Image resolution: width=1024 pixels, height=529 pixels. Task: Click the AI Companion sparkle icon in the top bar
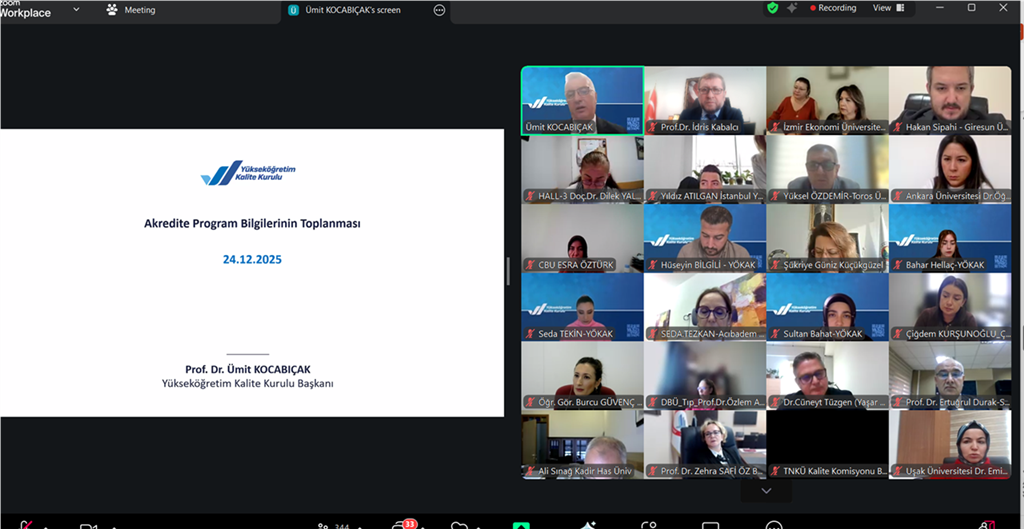pos(792,8)
